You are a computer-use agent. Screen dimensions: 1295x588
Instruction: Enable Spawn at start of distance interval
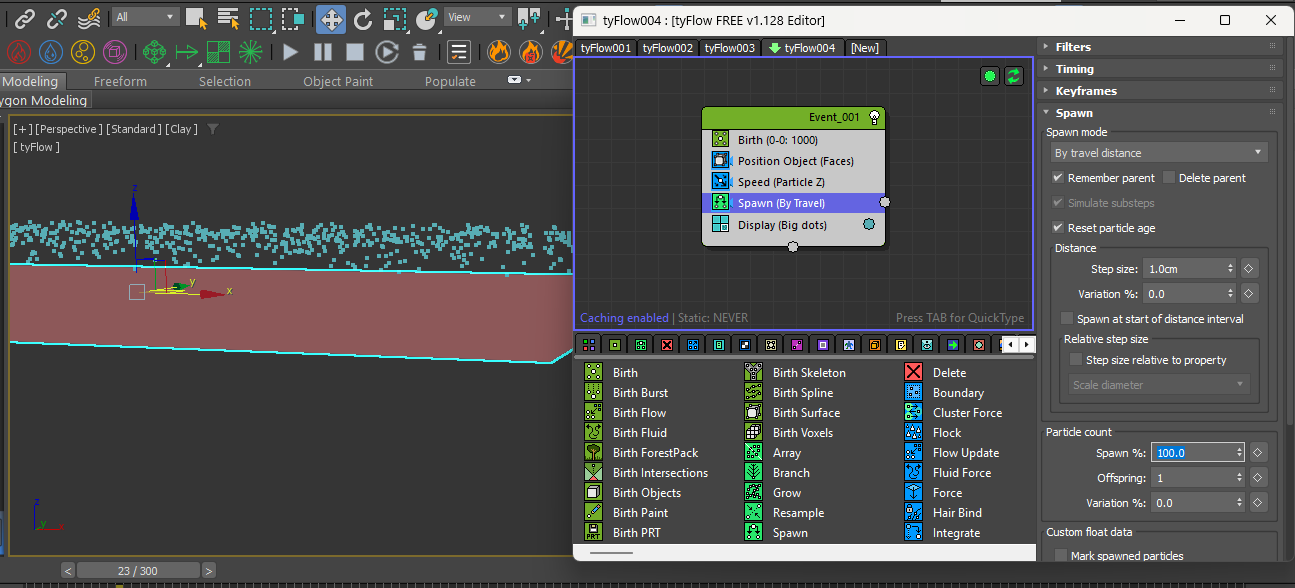tap(1067, 319)
